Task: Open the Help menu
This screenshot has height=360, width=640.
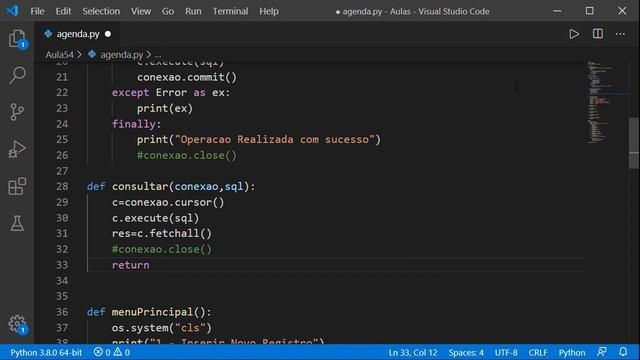Action: click(269, 11)
